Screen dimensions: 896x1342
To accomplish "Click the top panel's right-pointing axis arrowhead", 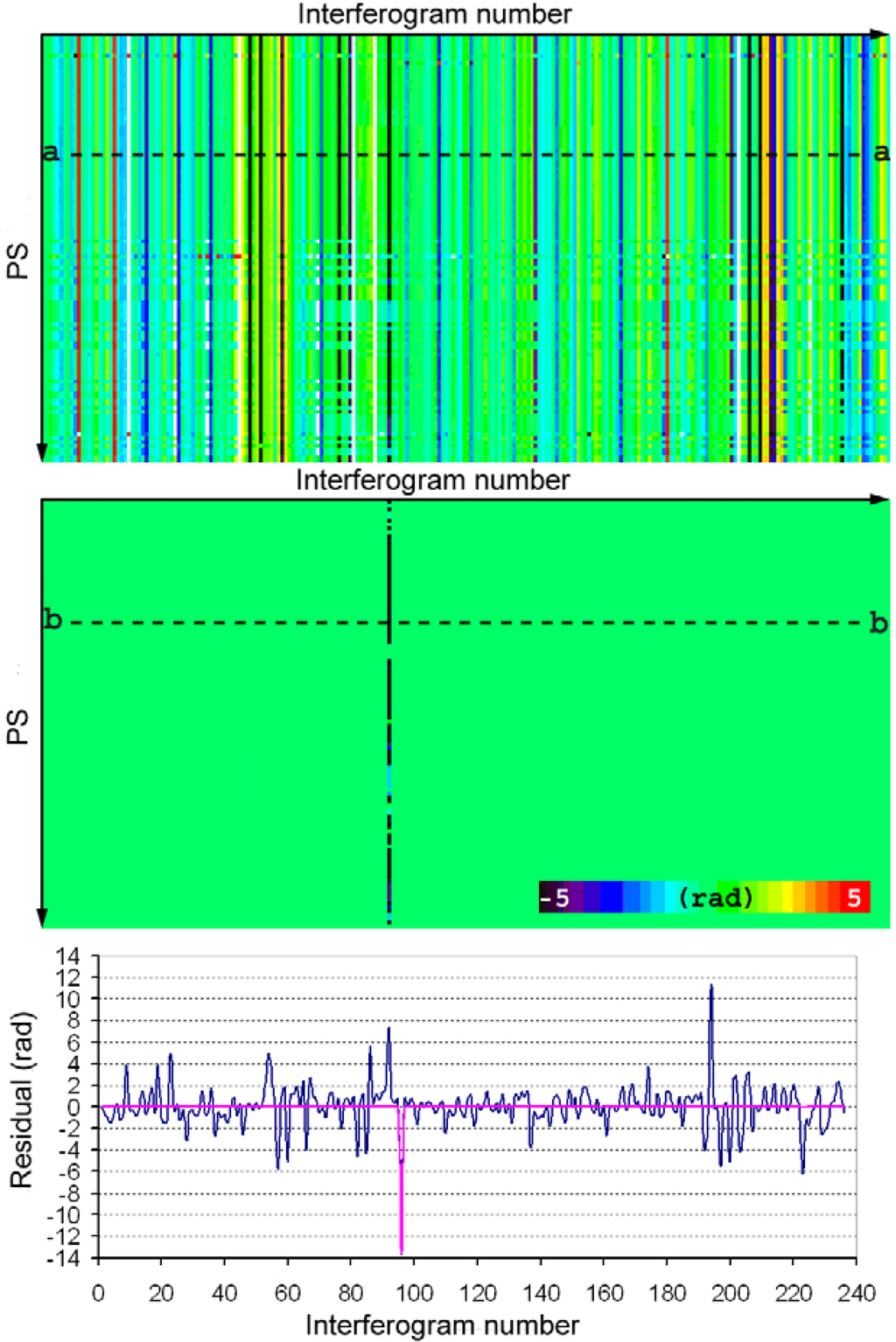I will pyautogui.click(x=881, y=34).
